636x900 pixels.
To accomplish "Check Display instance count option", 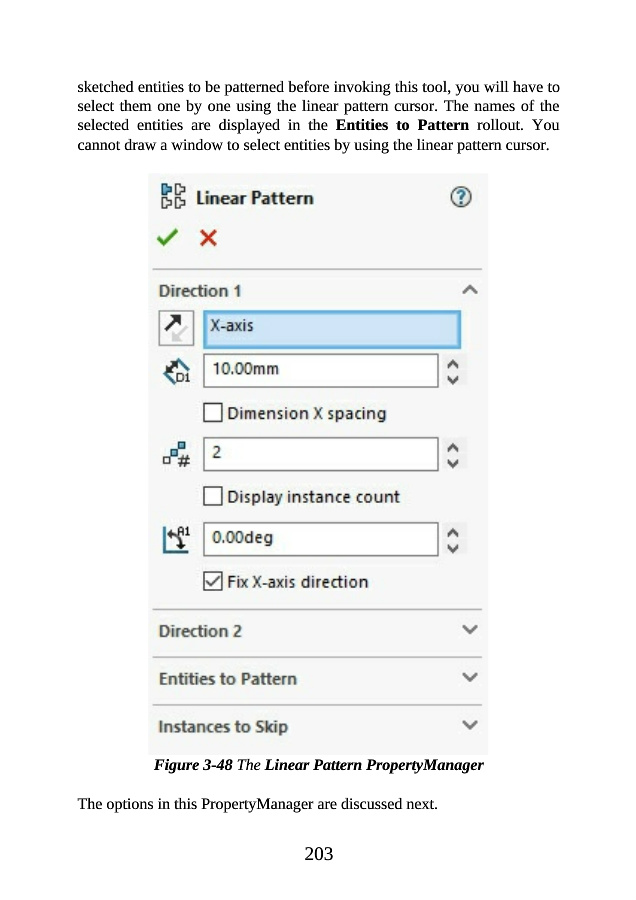I will (x=213, y=497).
